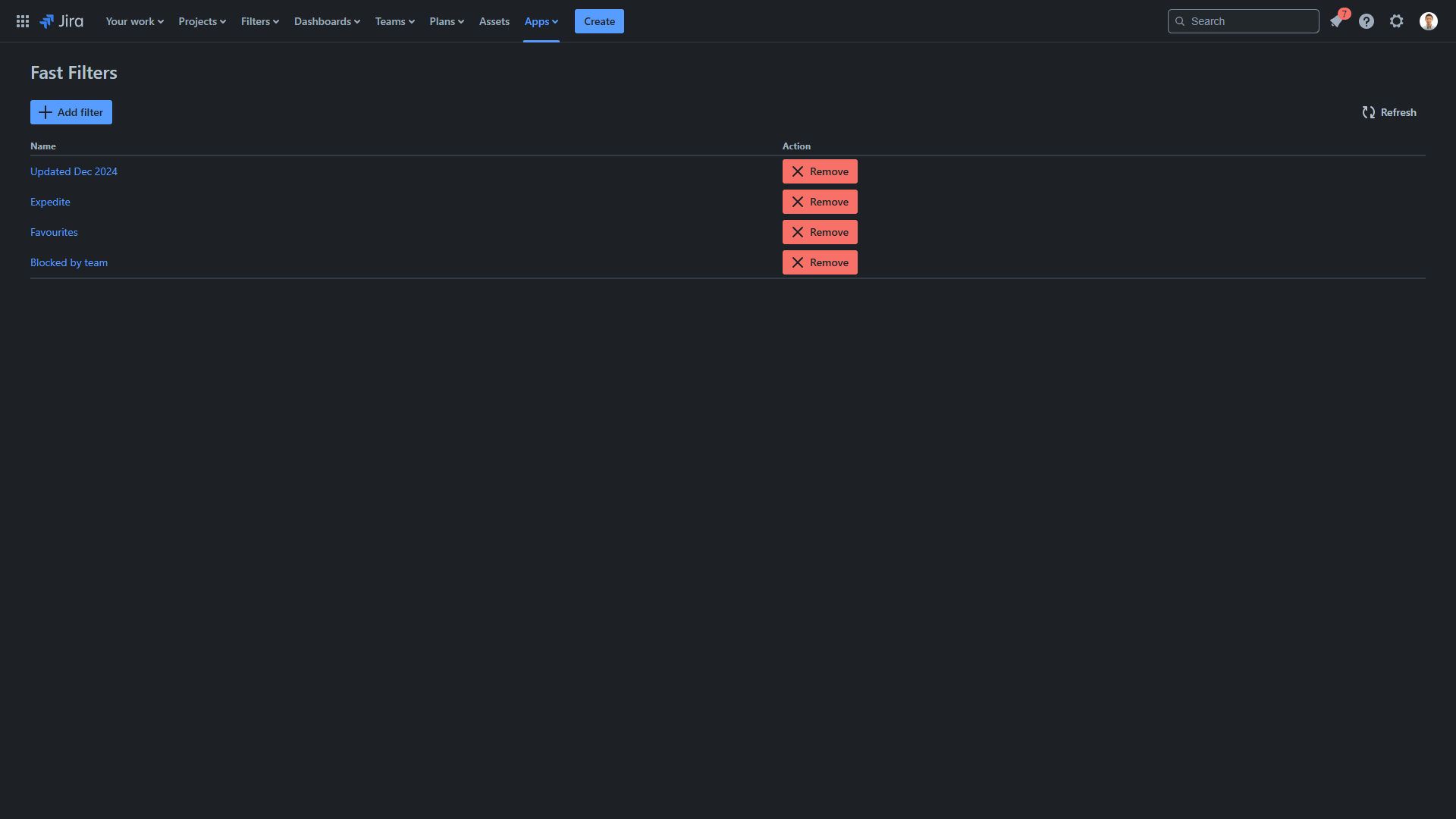This screenshot has width=1456, height=819.
Task: Open the help question mark icon
Action: pos(1367,21)
